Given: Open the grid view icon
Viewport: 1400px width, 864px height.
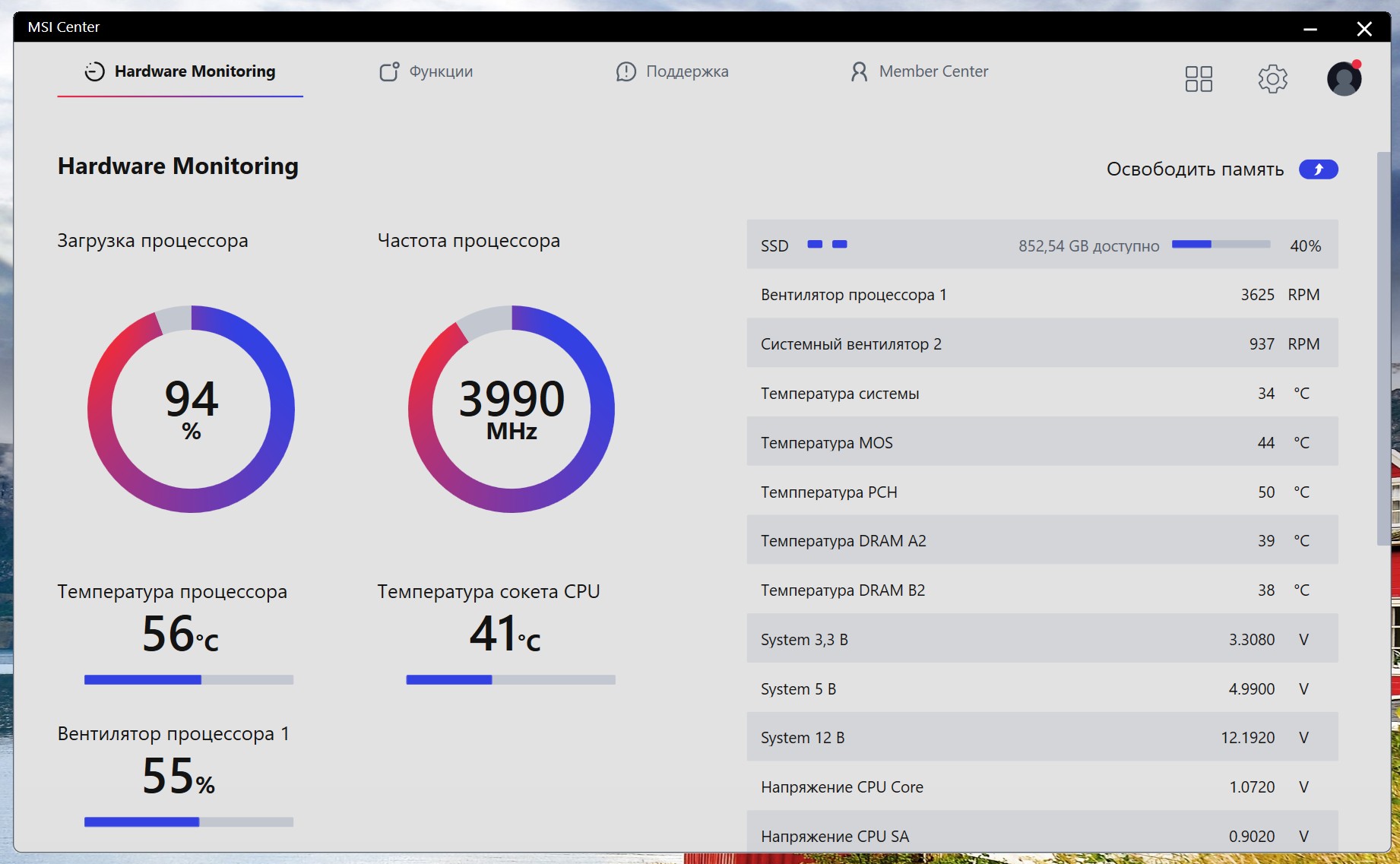Looking at the screenshot, I should coord(1199,78).
